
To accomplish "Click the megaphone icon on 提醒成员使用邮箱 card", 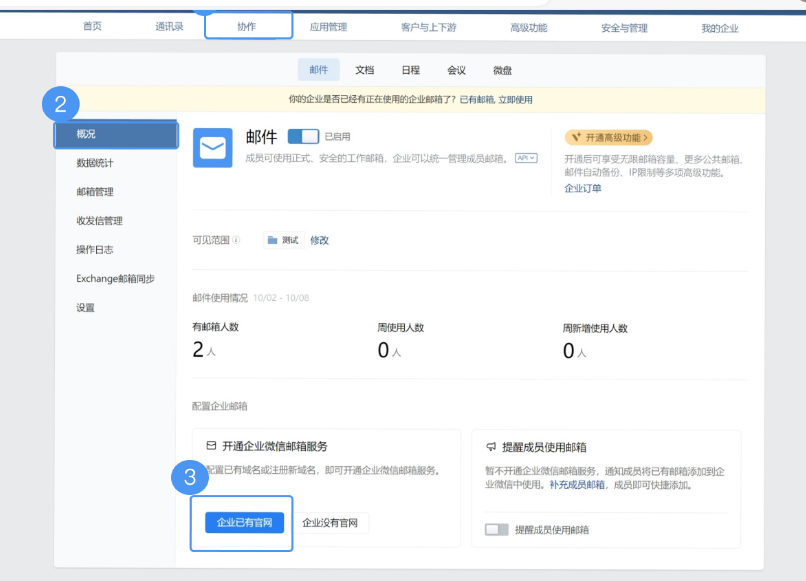I will [x=490, y=447].
